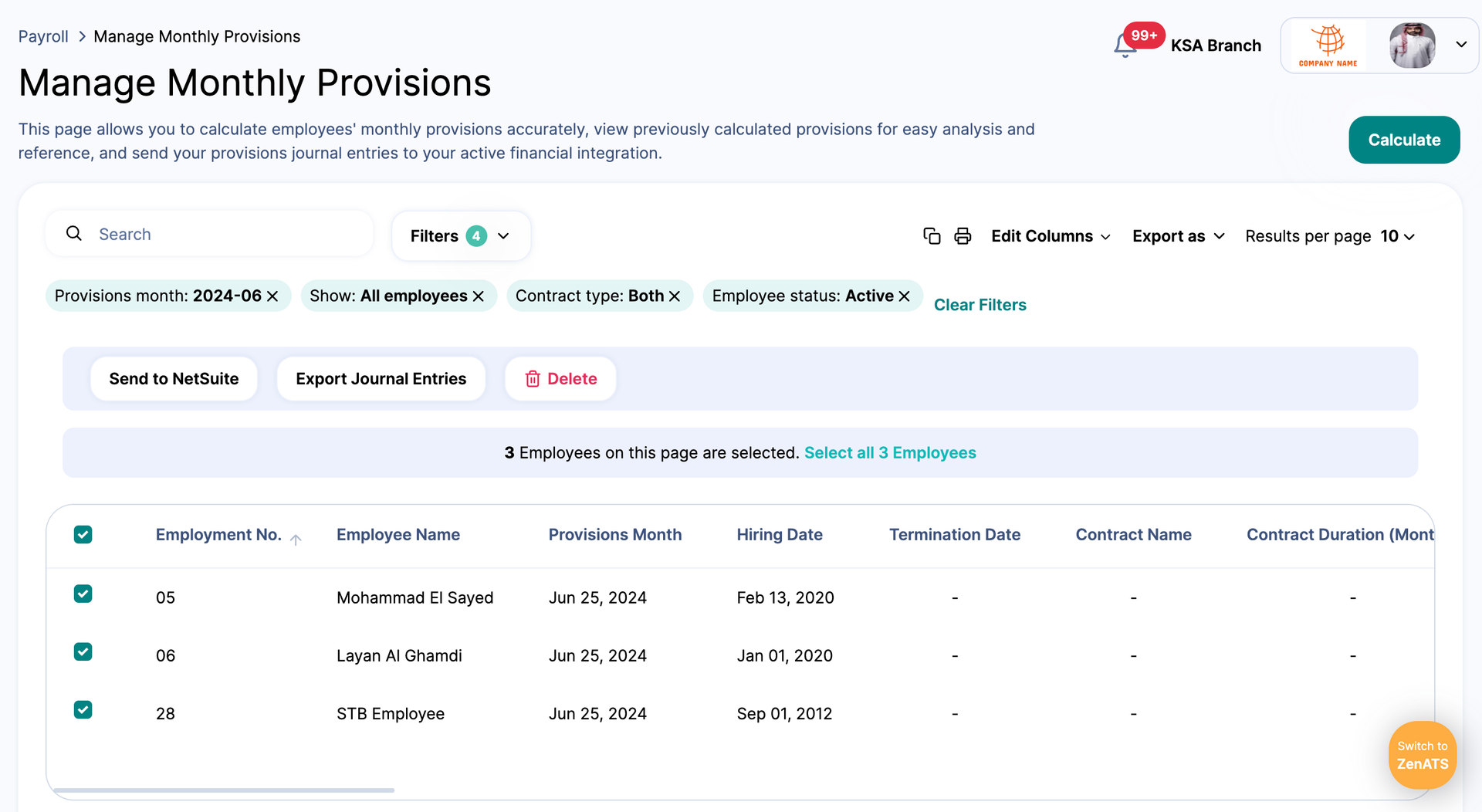Click the sort arrow on Employment No.
Image resolution: width=1482 pixels, height=812 pixels.
[x=296, y=540]
